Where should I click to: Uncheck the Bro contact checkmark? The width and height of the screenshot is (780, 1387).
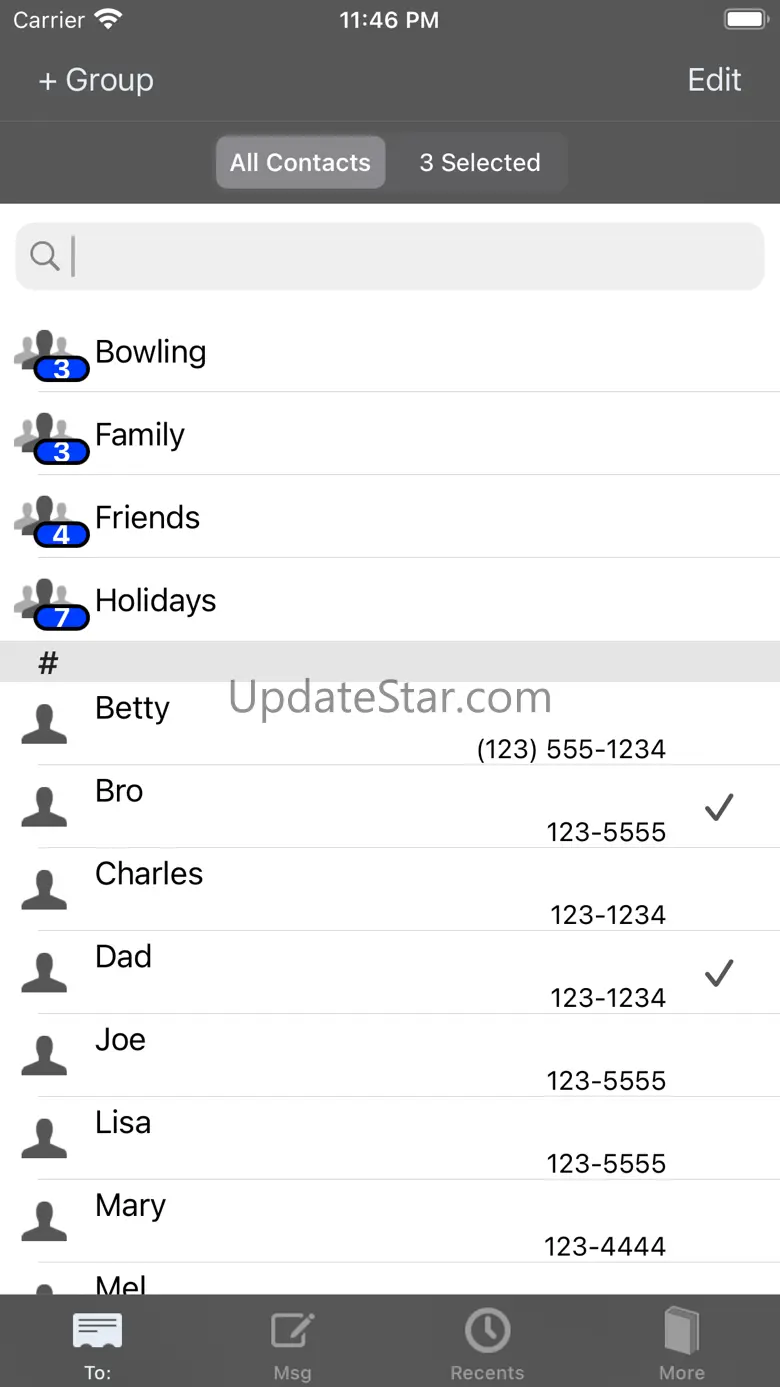click(x=719, y=807)
